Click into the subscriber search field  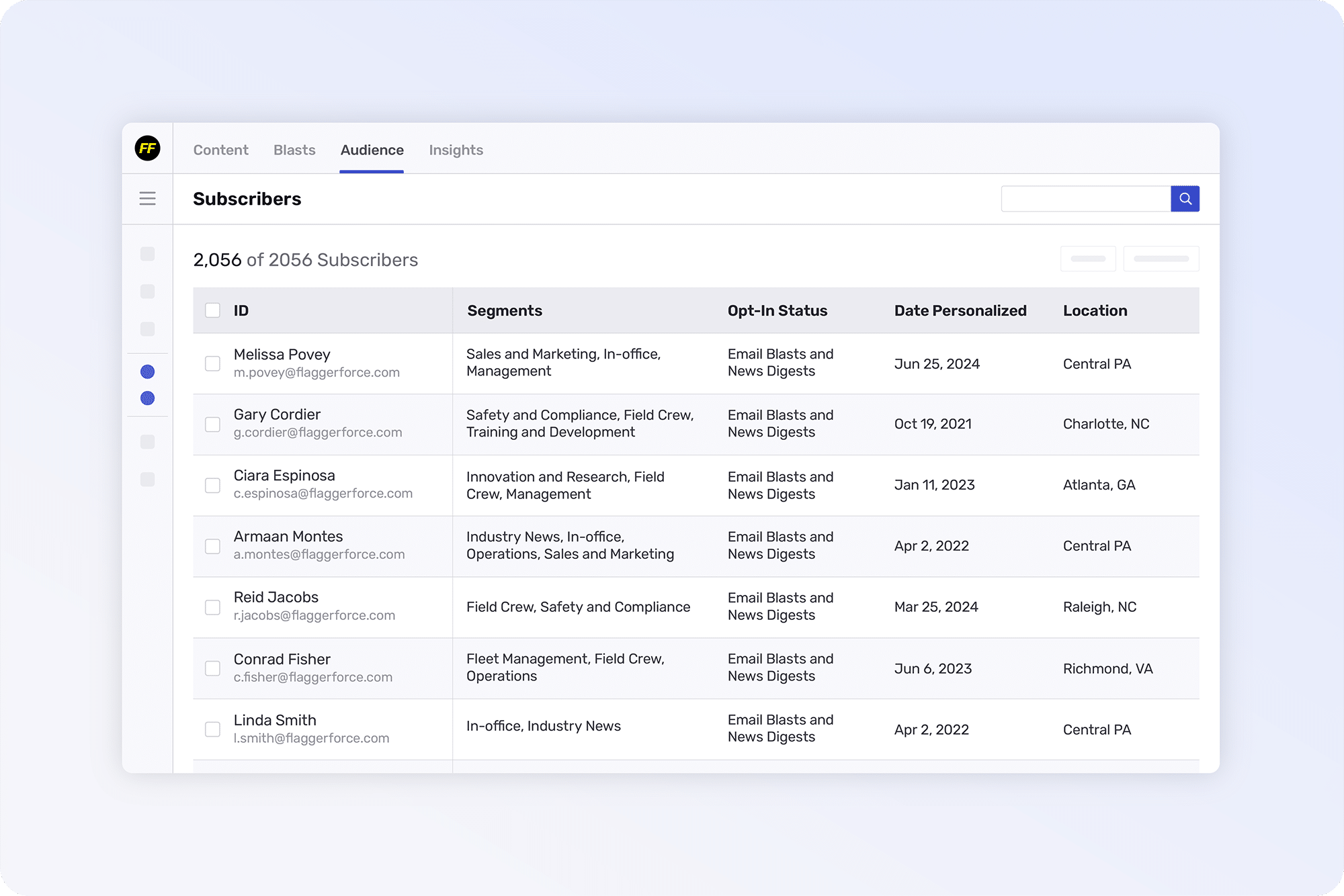click(x=1085, y=199)
